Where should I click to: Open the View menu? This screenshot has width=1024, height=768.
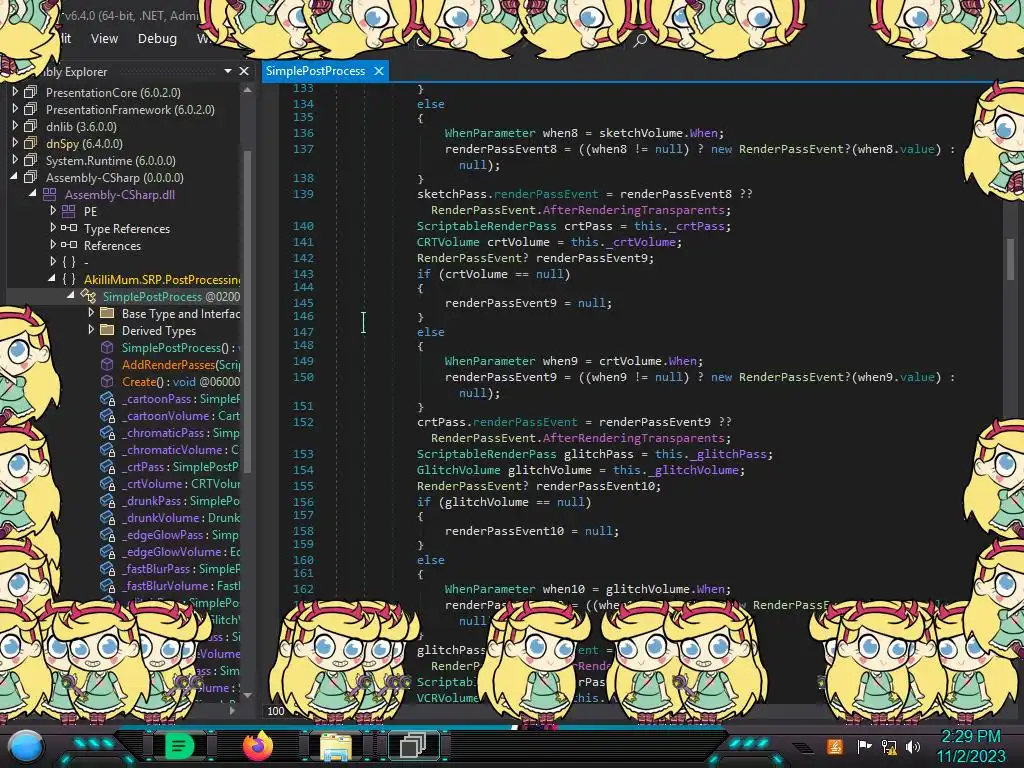click(104, 39)
